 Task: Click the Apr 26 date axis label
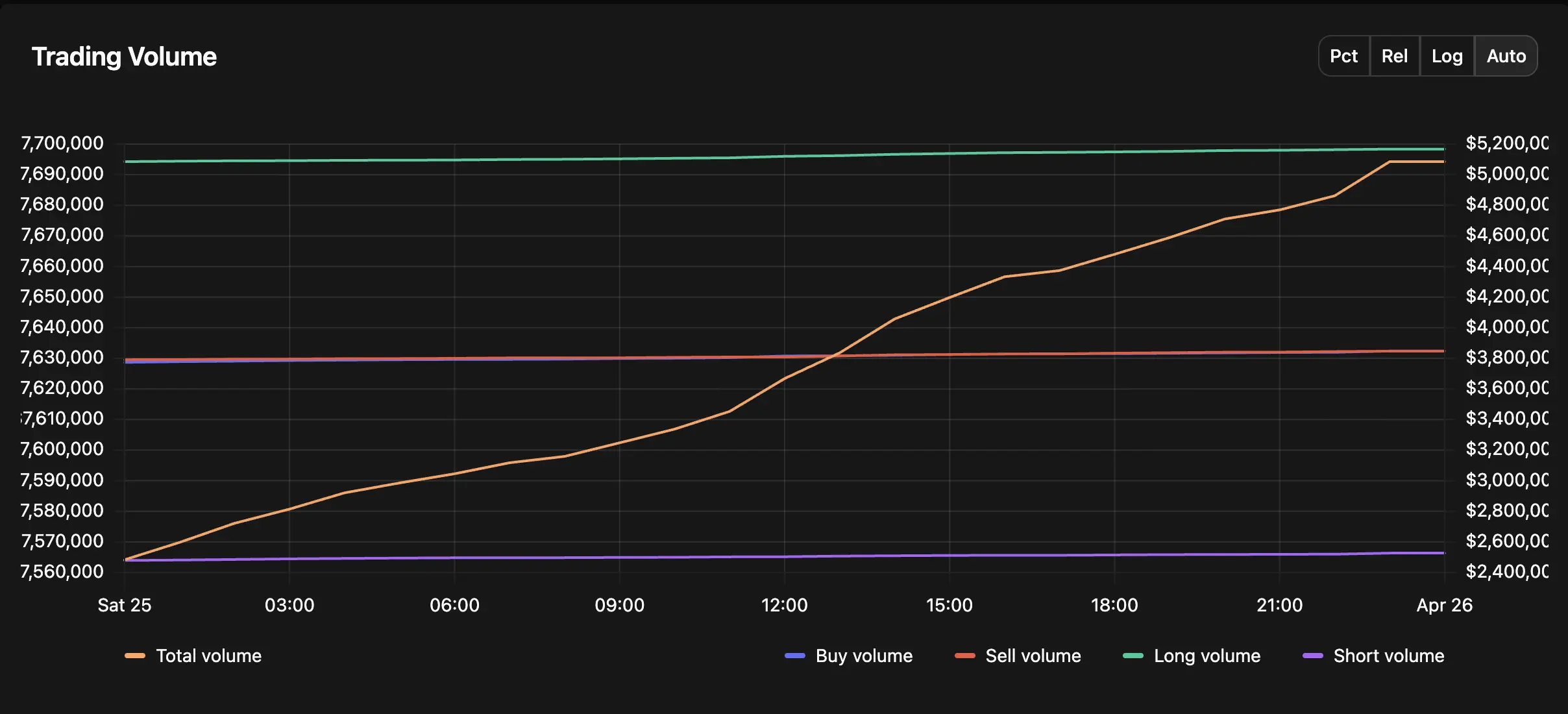[1445, 605]
